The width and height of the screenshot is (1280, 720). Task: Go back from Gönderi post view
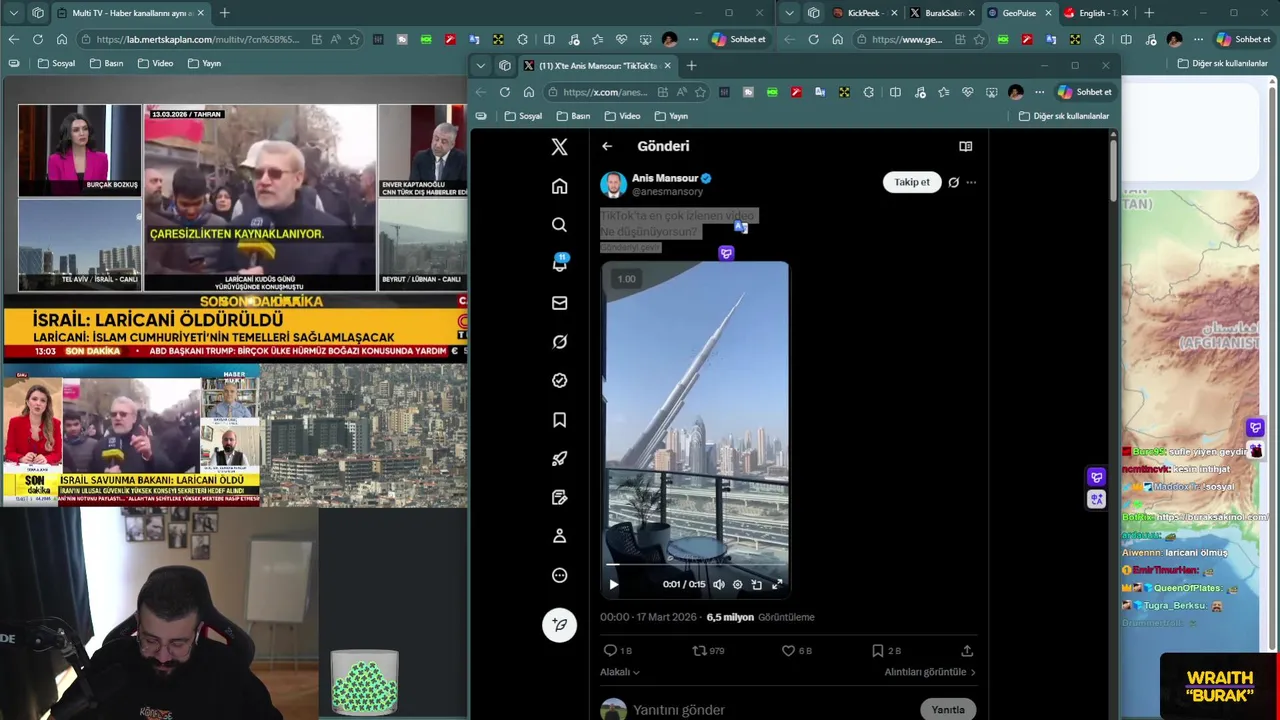(607, 146)
